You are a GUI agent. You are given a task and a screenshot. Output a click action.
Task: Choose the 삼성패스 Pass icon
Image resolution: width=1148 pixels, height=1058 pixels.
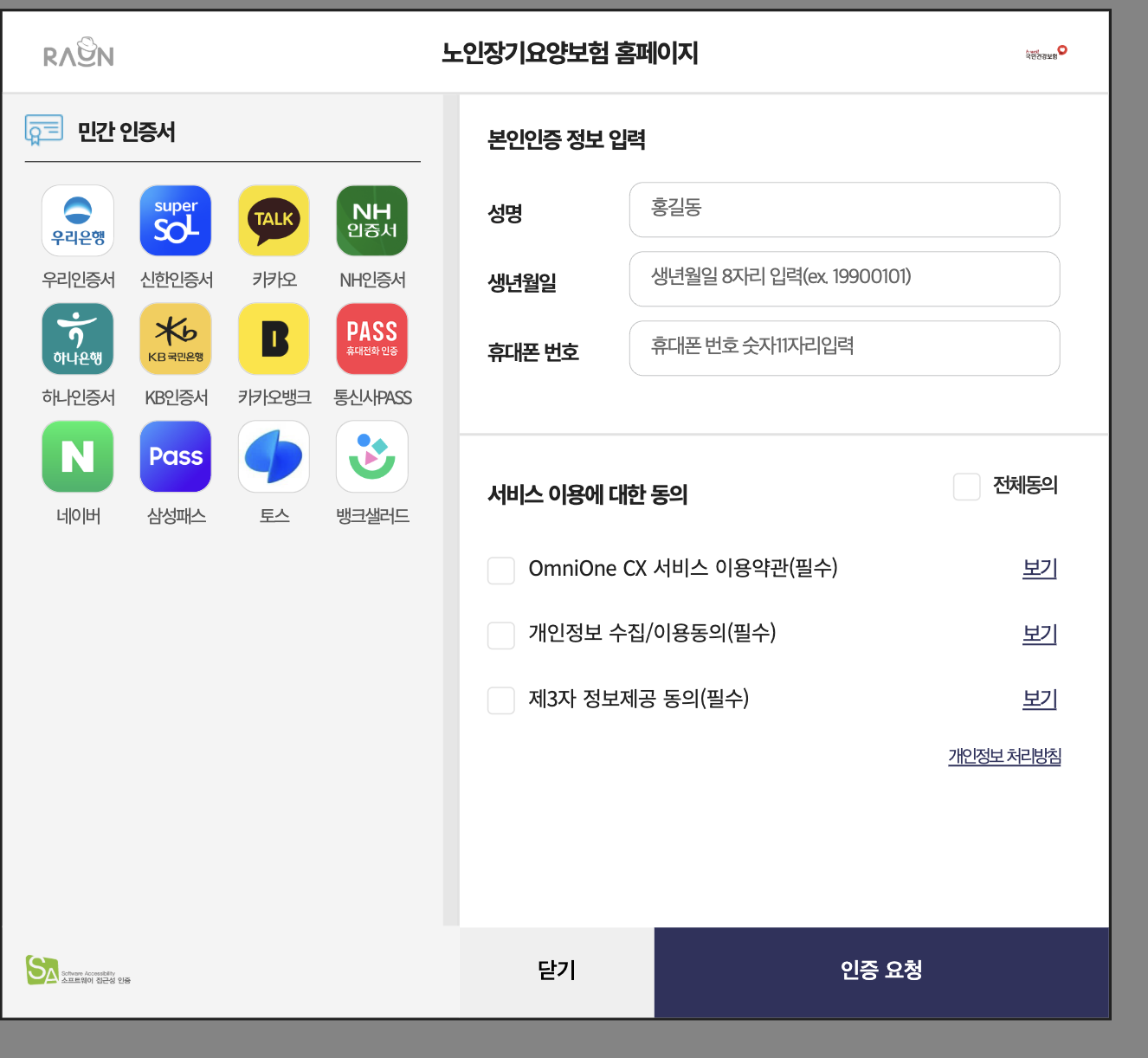click(x=176, y=456)
